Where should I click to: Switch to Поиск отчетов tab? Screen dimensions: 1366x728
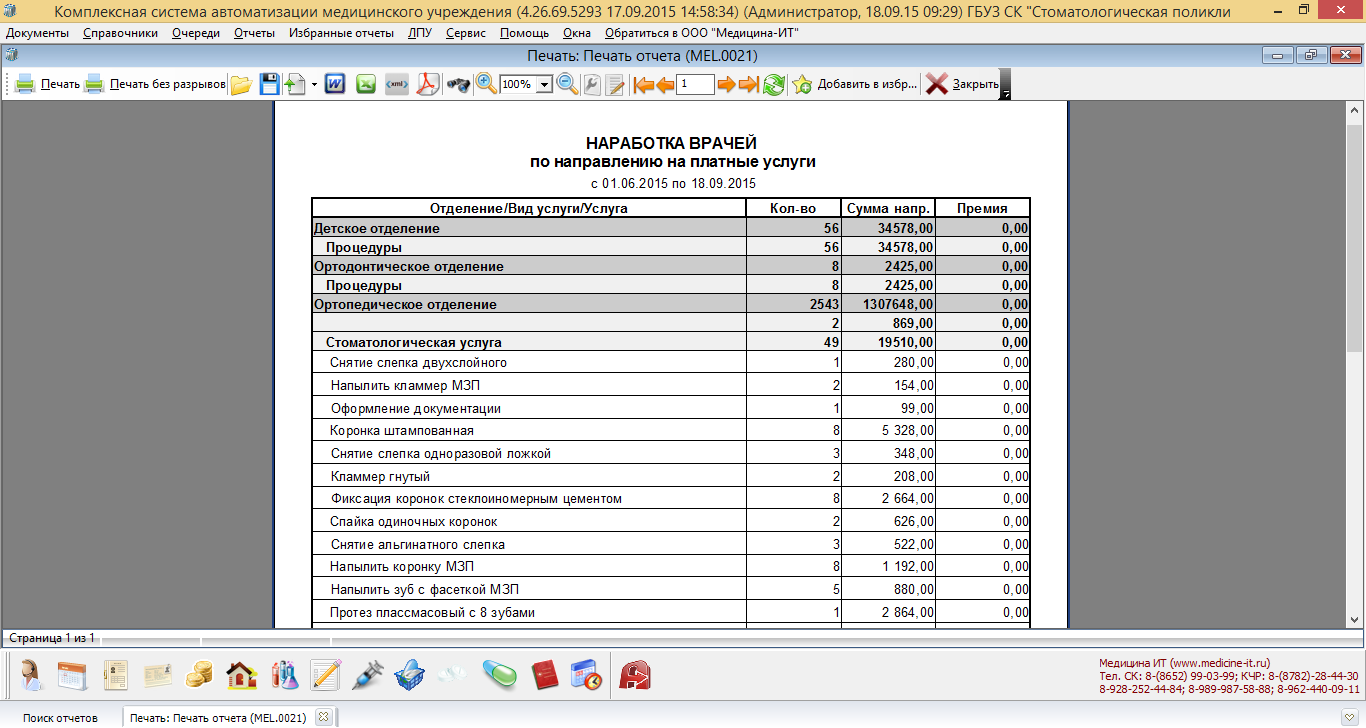pos(61,718)
